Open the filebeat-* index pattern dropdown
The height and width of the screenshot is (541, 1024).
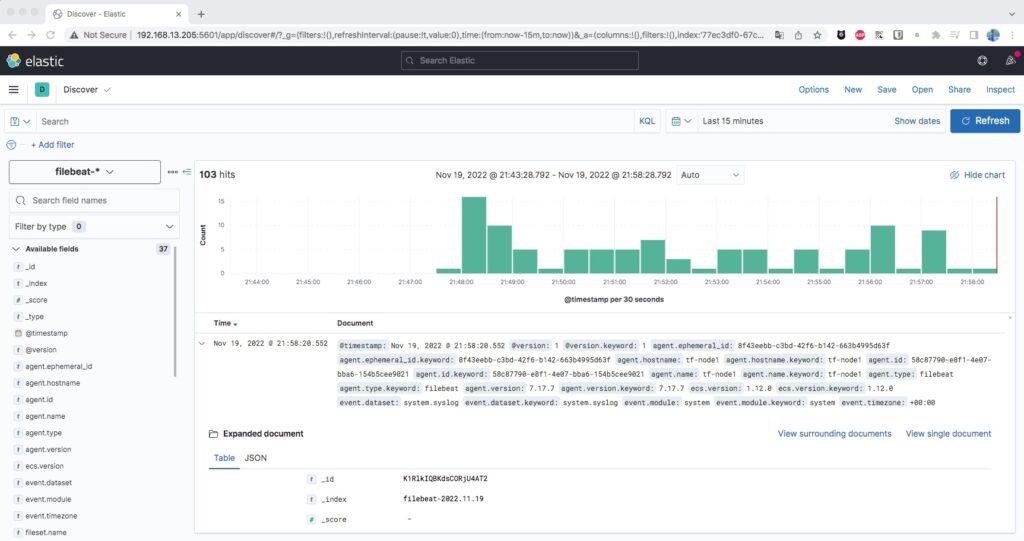pos(85,172)
